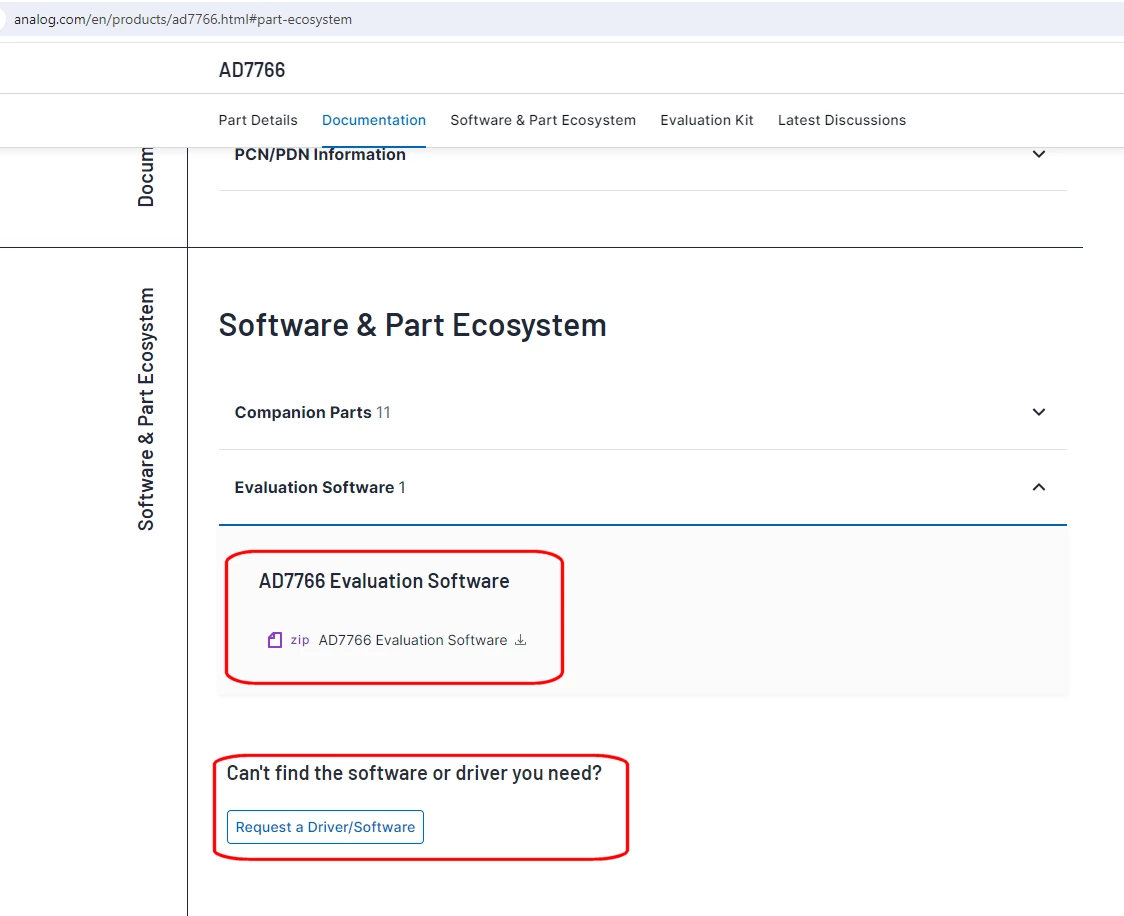Click the Software & Part Ecosystem page heading
Viewport: 1124px width, 916px height.
point(412,325)
